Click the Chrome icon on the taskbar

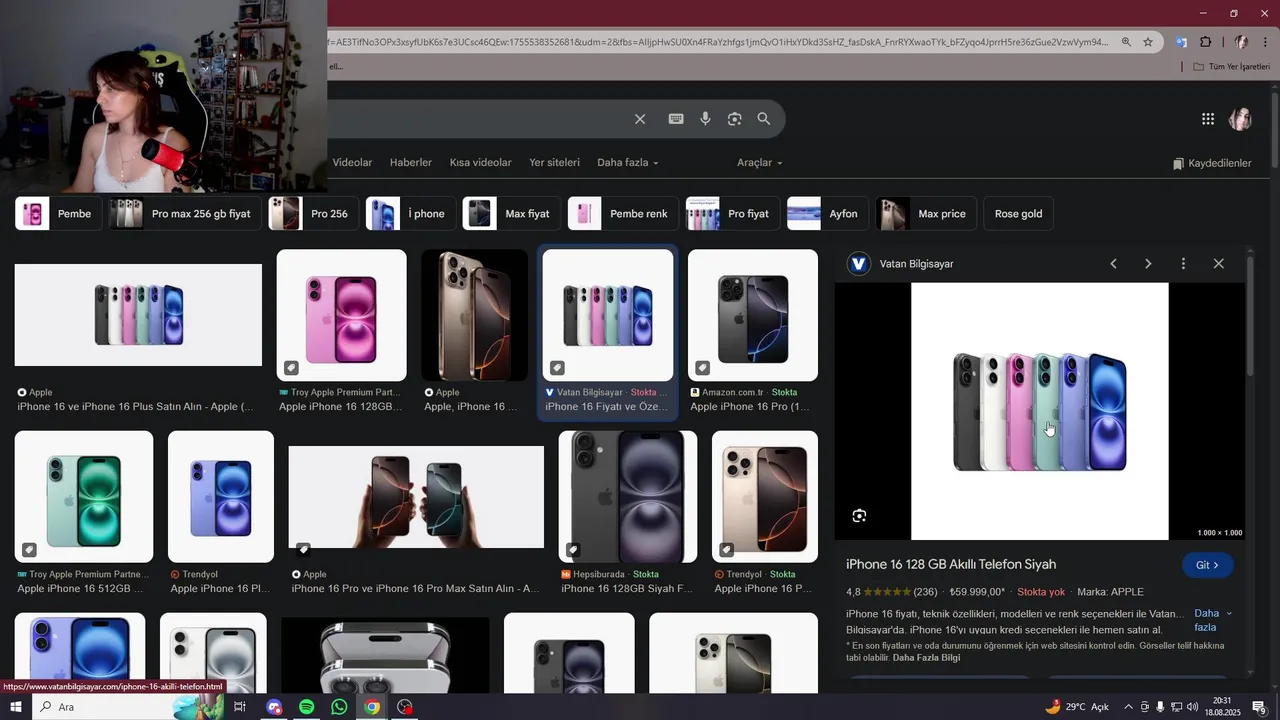[x=372, y=707]
